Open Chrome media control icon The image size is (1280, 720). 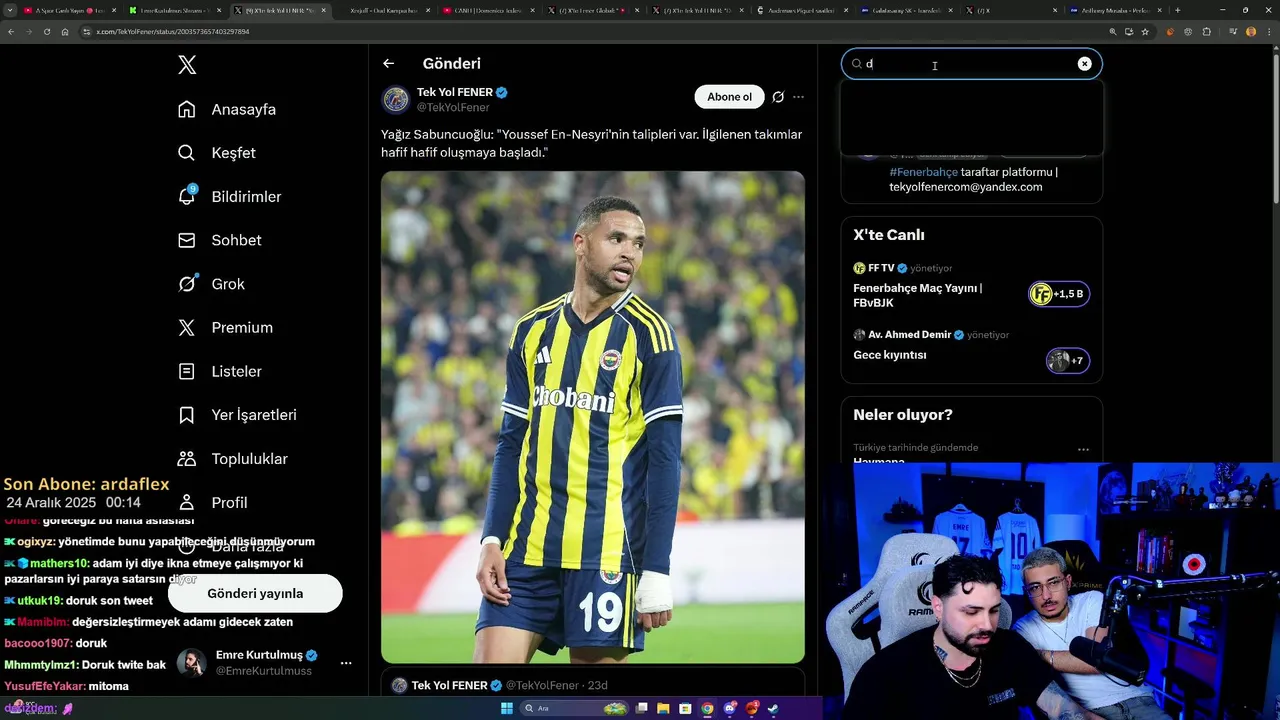click(x=1232, y=32)
